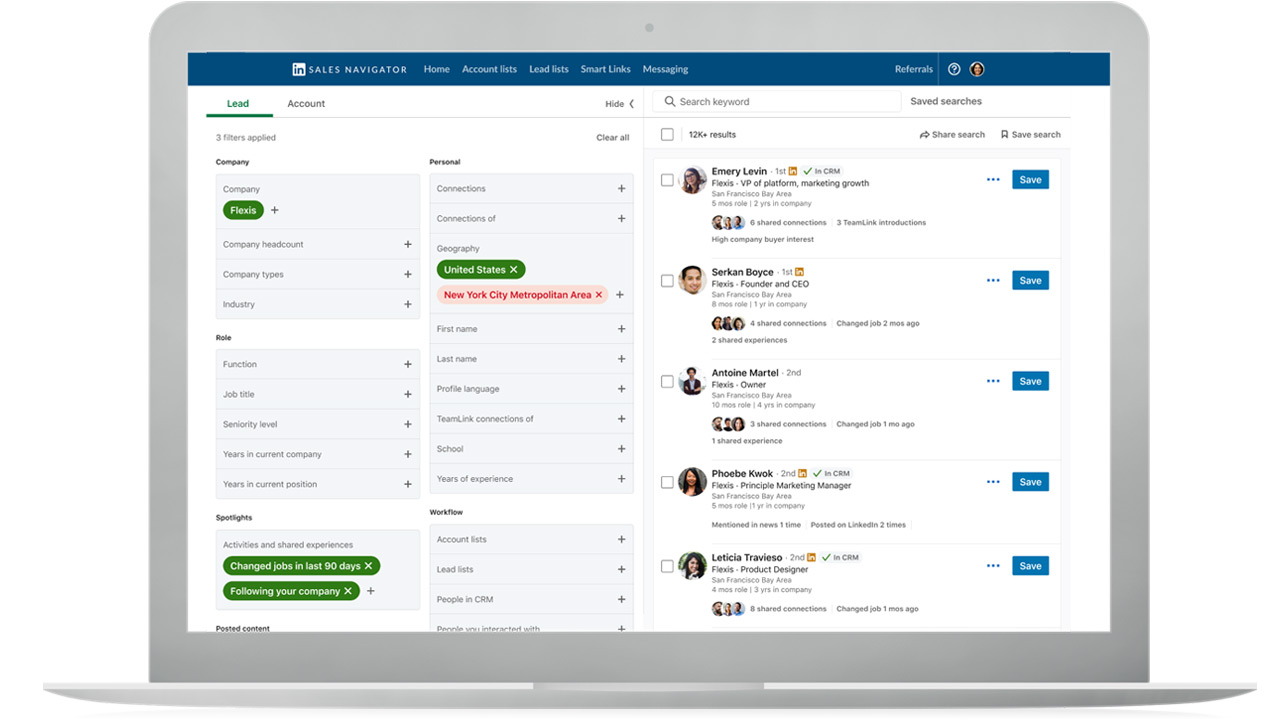Open the user profile avatar menu
1280x720 pixels.
point(977,69)
